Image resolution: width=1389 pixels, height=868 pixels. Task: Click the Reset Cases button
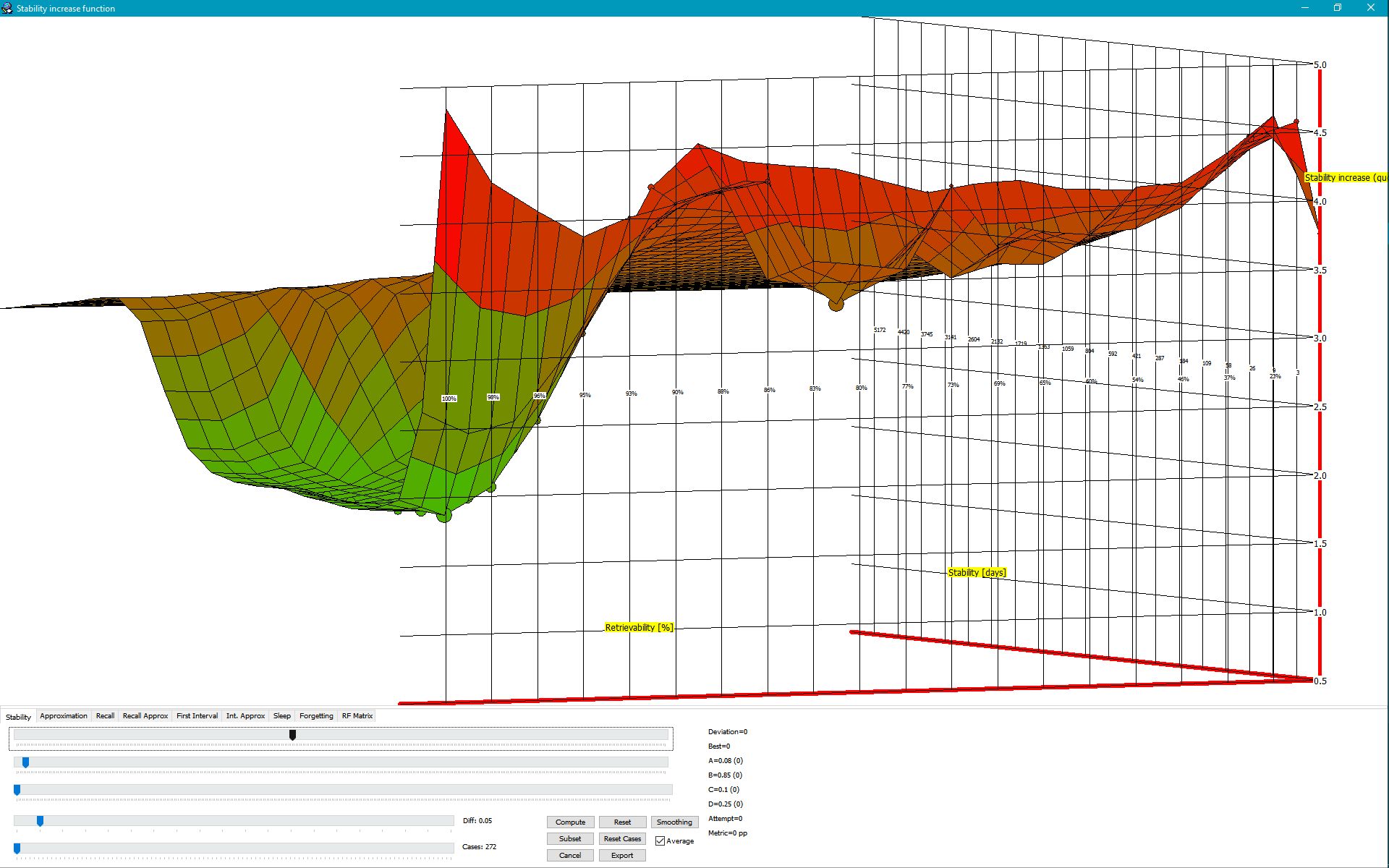[622, 839]
